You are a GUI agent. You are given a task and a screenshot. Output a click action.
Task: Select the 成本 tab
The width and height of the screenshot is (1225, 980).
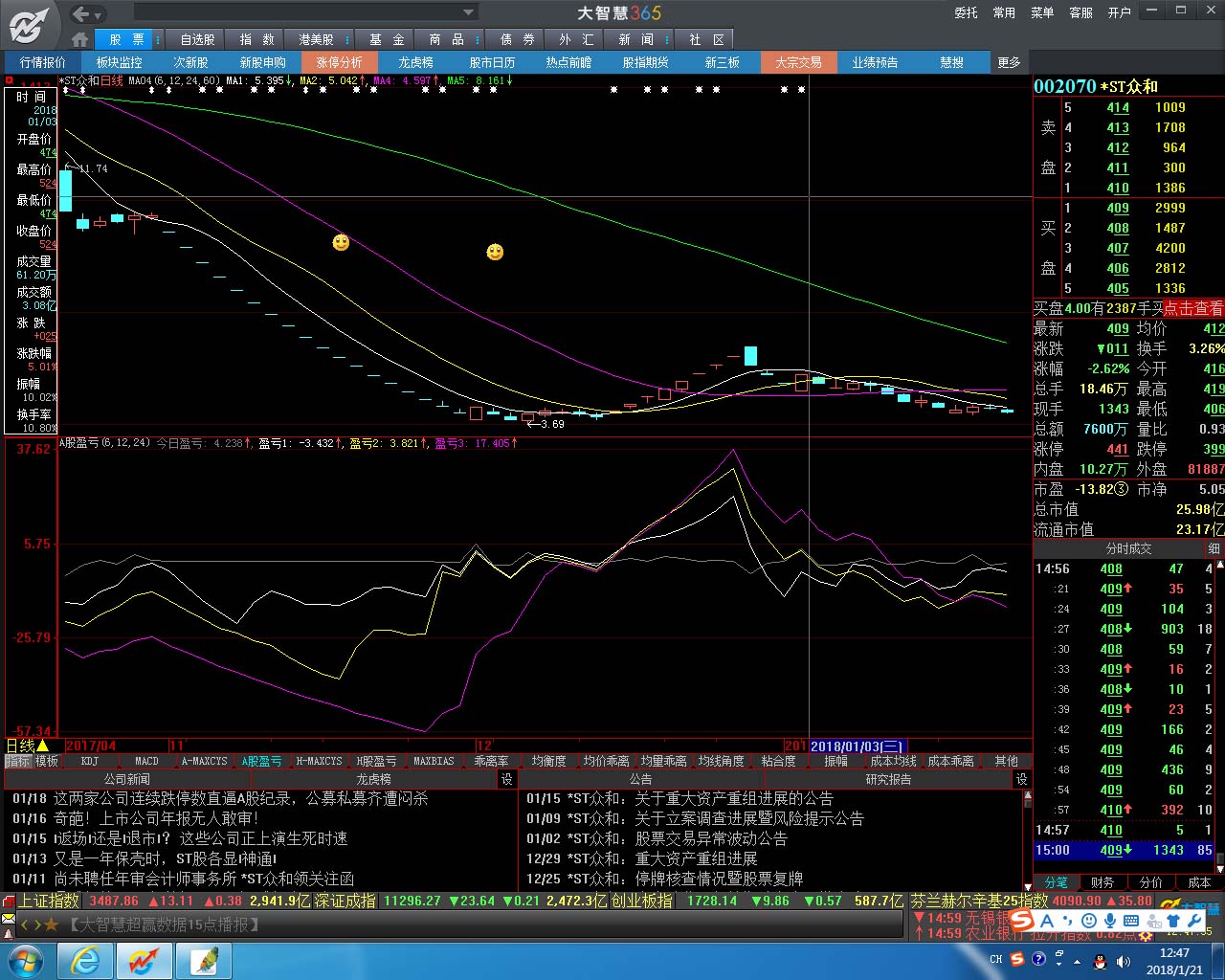[x=1199, y=881]
